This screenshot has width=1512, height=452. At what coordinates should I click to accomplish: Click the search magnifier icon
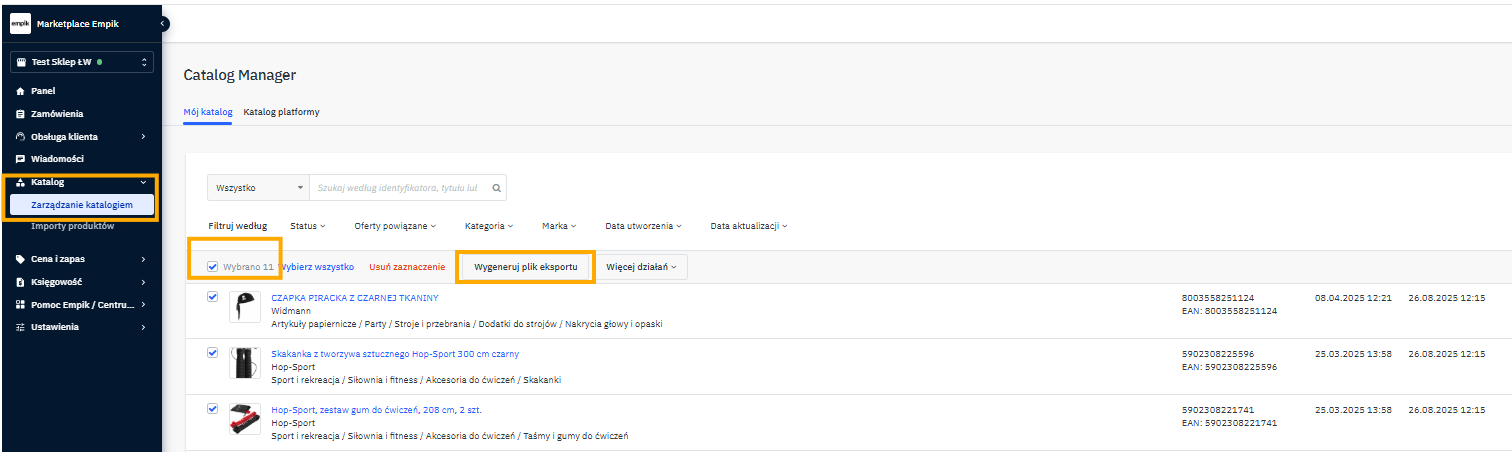point(496,187)
